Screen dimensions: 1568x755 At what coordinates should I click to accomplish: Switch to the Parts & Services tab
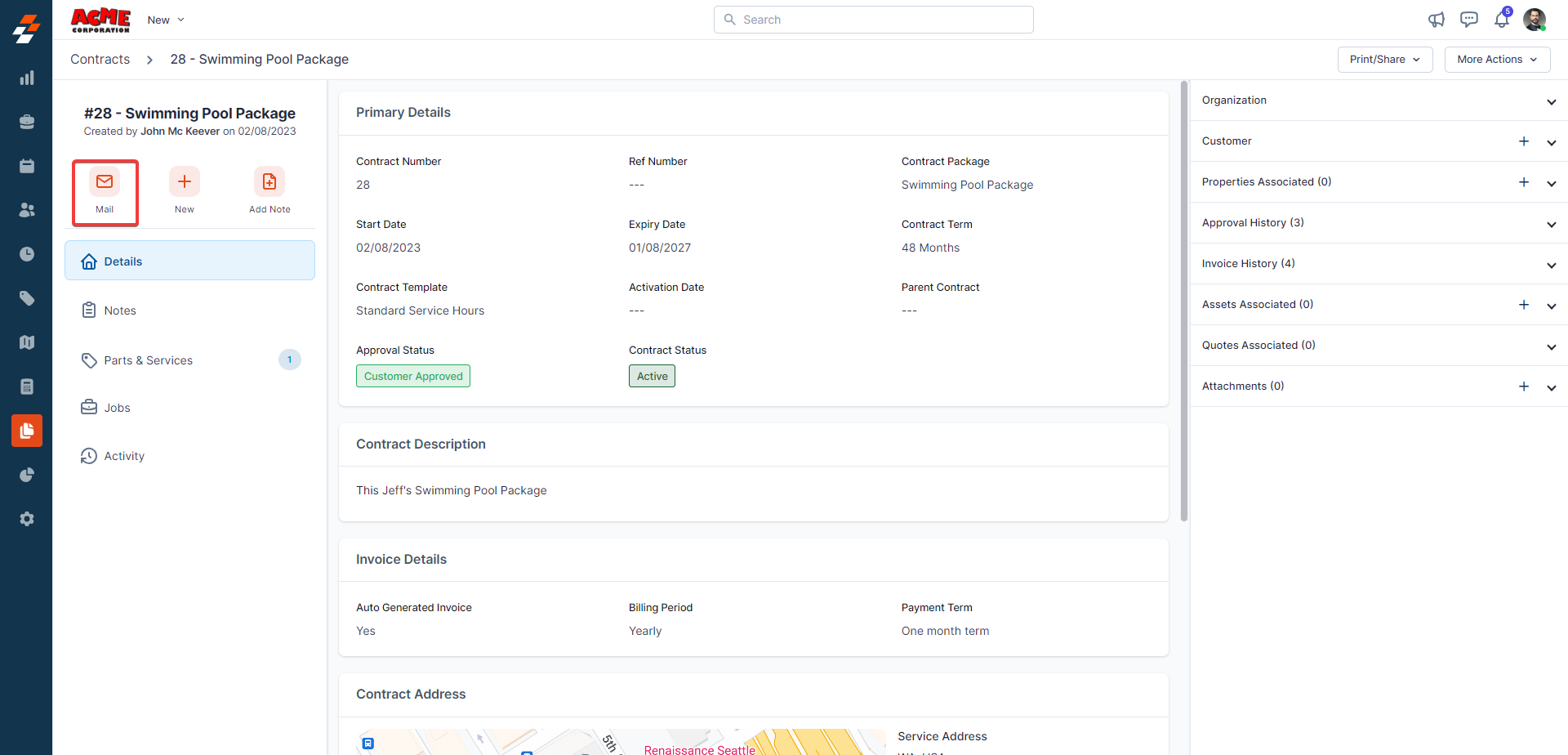pyautogui.click(x=149, y=360)
